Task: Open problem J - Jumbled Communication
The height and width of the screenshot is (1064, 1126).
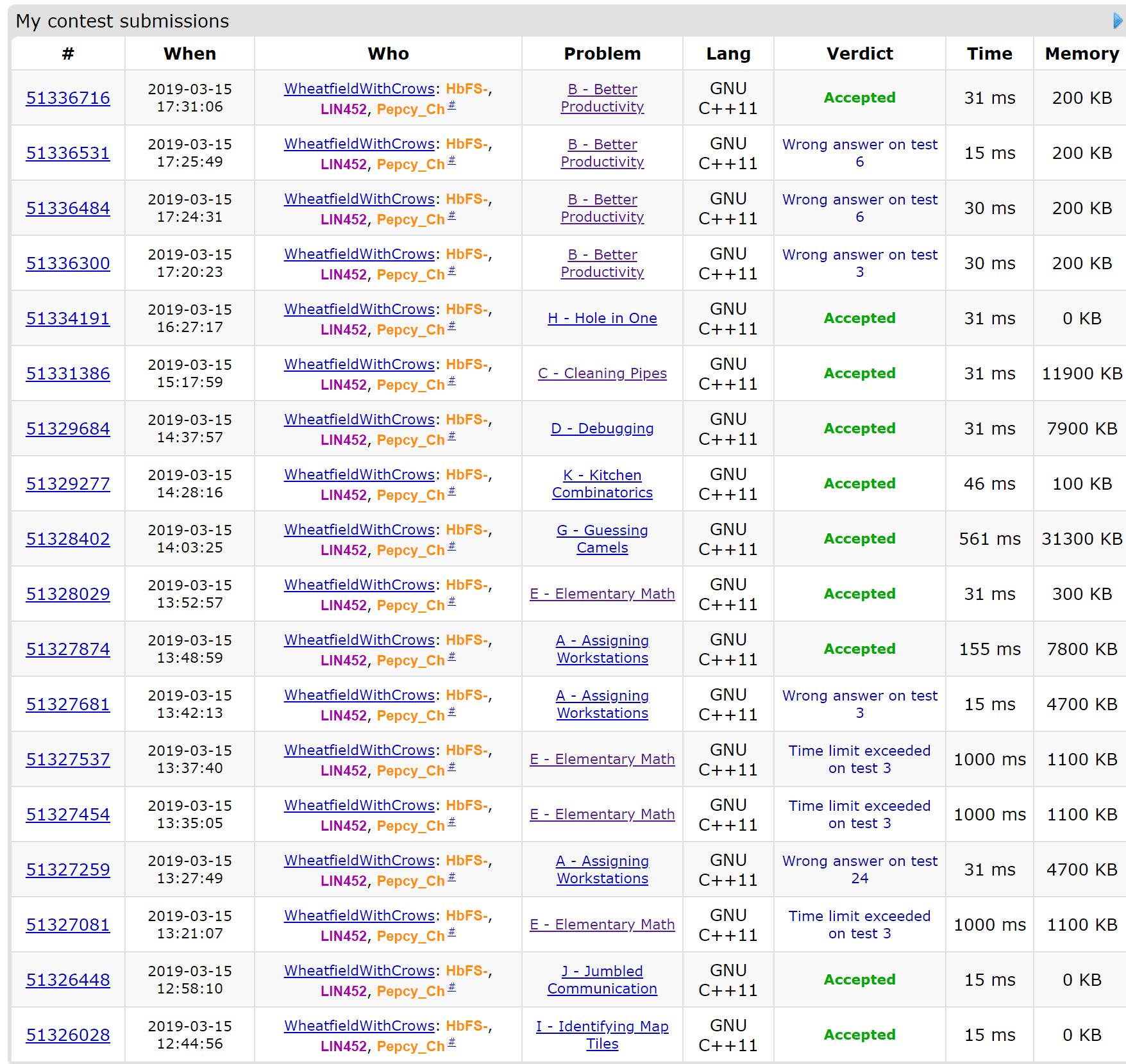Action: (602, 980)
